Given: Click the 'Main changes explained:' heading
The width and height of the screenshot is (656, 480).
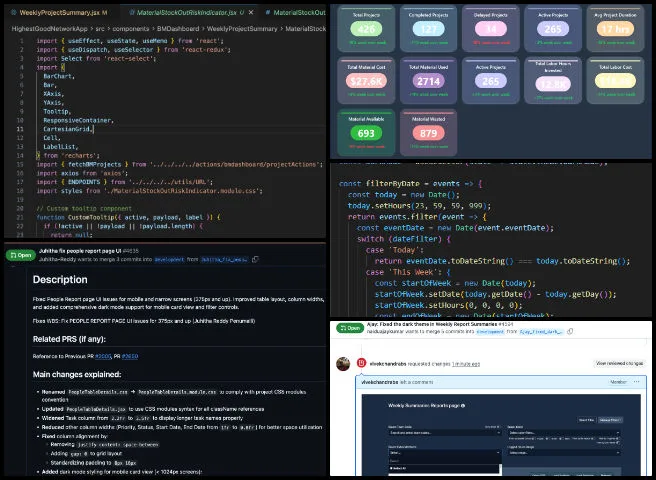Looking at the screenshot, I should point(77,374).
